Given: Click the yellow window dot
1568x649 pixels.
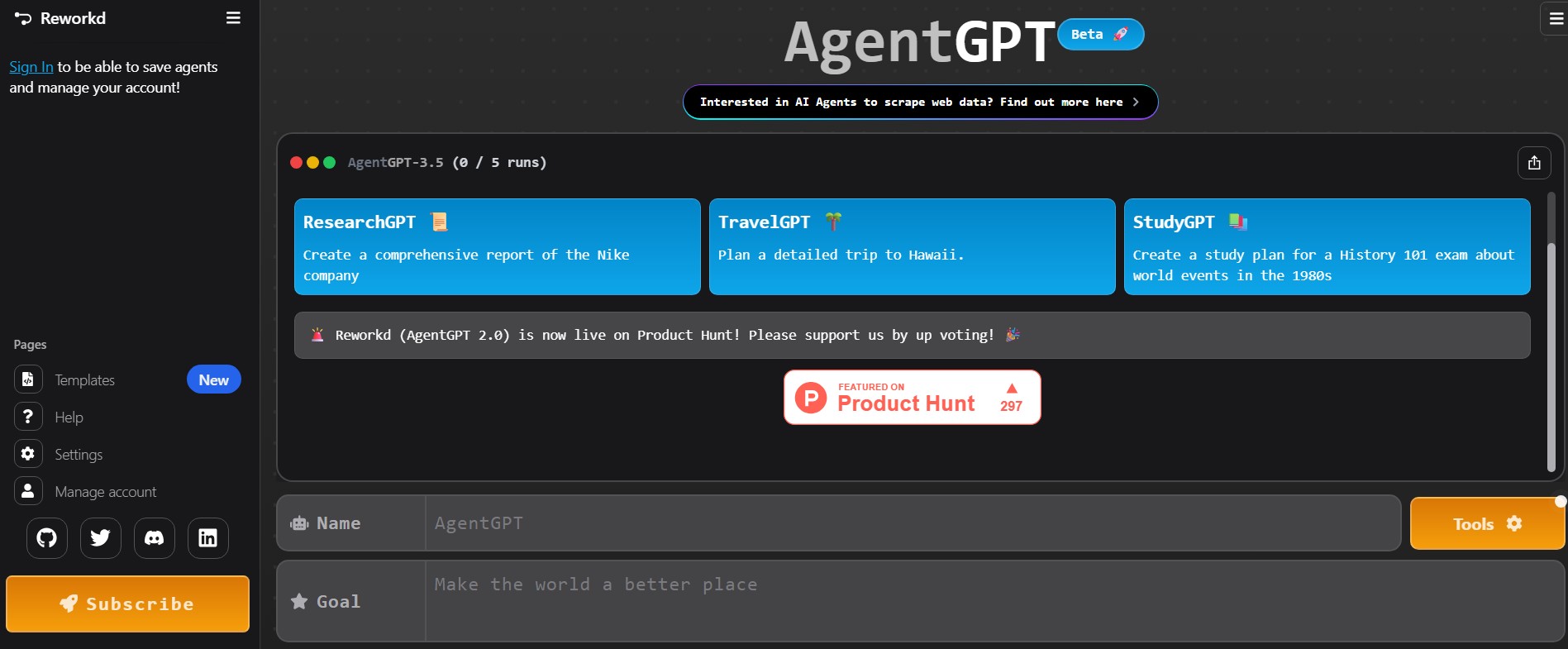Looking at the screenshot, I should (x=312, y=163).
